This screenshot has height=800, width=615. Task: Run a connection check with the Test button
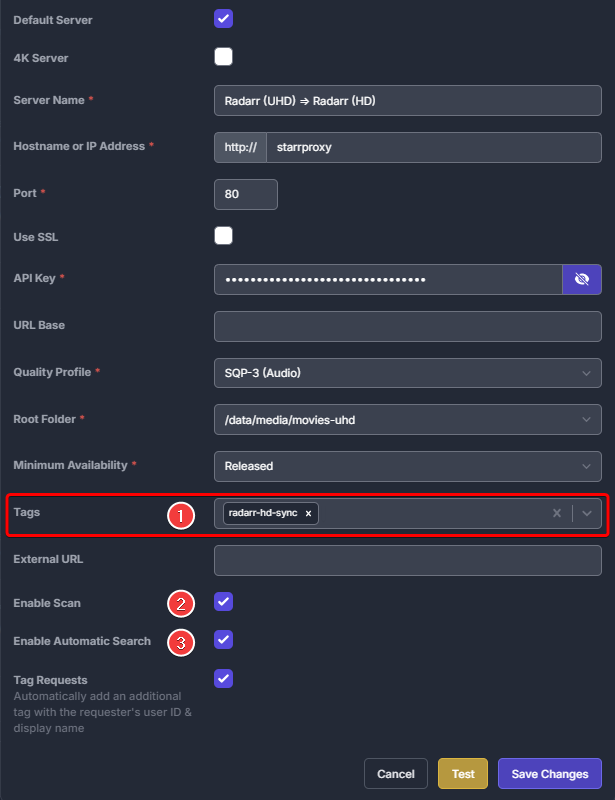click(462, 773)
